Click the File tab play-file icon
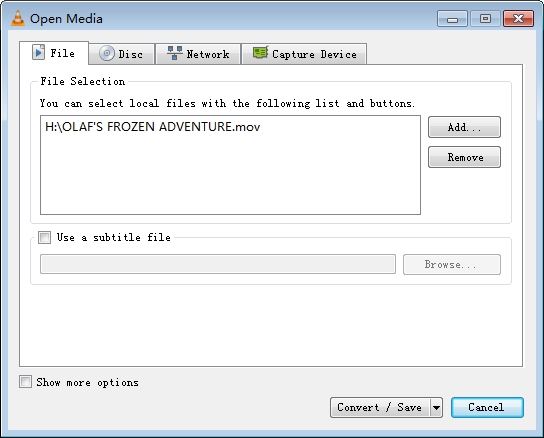The image size is (544, 438). click(x=38, y=52)
